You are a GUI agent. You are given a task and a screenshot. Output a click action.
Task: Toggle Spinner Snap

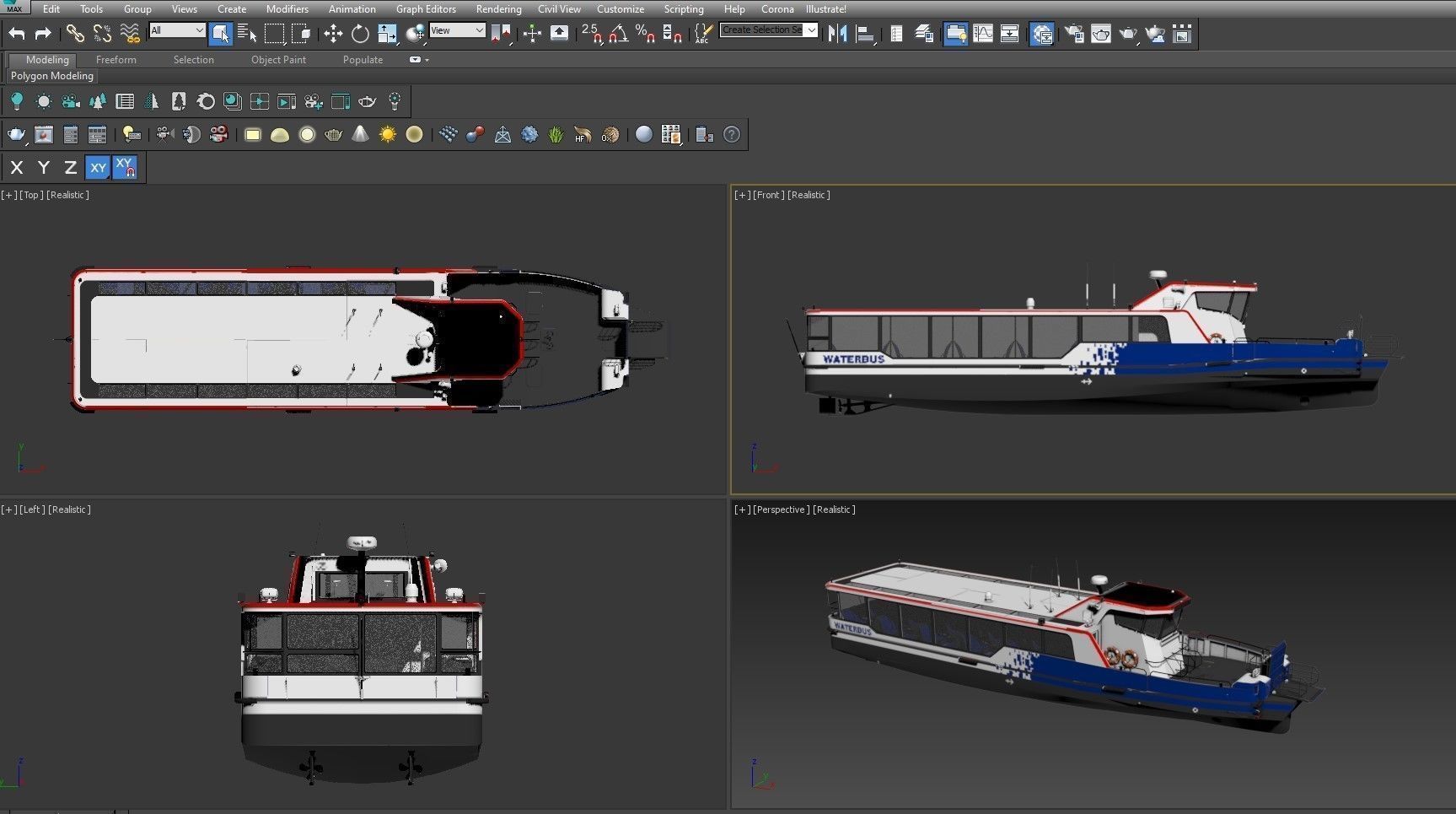tap(673, 34)
